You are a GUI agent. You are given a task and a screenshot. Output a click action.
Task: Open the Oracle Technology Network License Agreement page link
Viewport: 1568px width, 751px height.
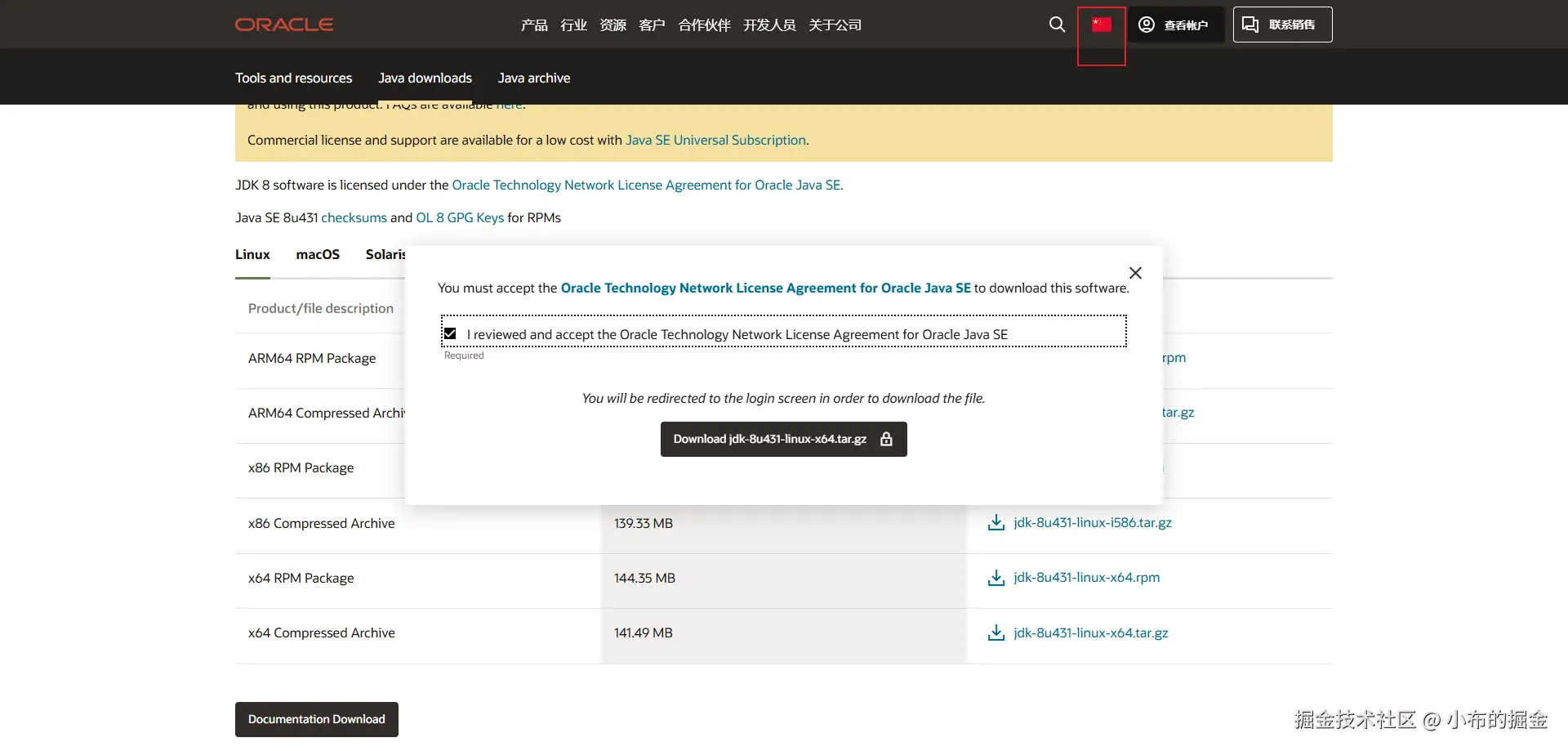click(x=646, y=185)
